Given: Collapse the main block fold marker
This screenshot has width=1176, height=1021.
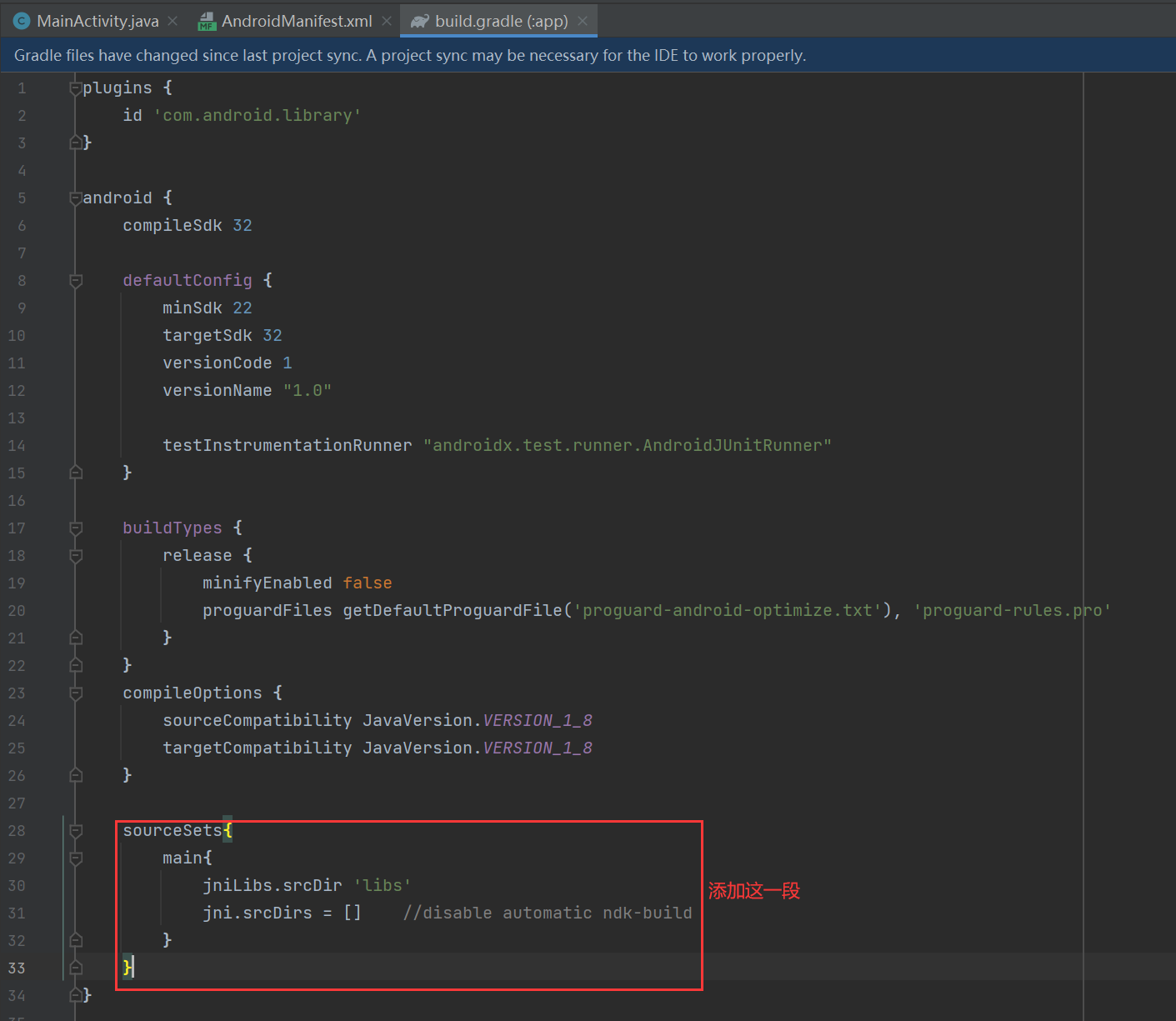Looking at the screenshot, I should tap(76, 858).
